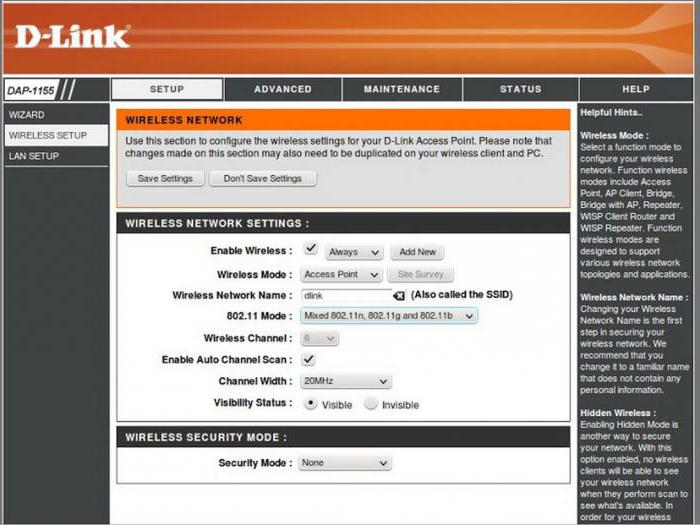700x525 pixels.
Task: Switch to the STATUS tab
Action: point(521,89)
